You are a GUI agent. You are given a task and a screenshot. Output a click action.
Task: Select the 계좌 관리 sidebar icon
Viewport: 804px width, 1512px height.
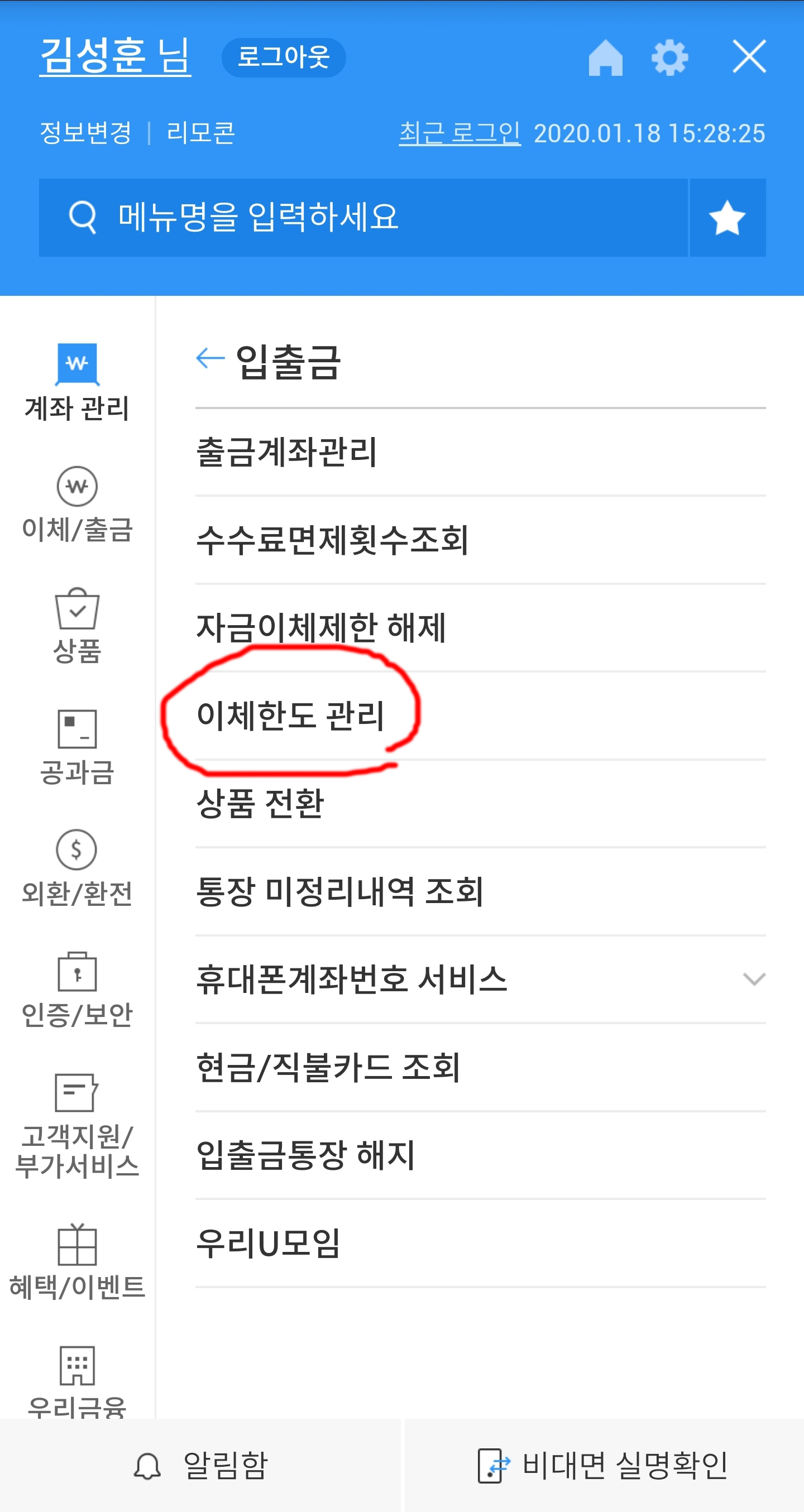pos(77,383)
